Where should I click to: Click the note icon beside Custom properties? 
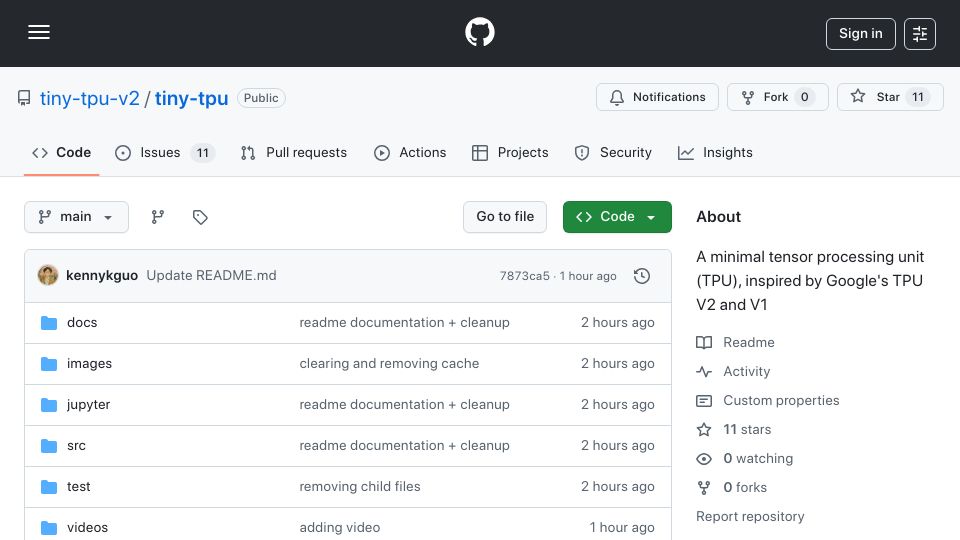point(704,400)
